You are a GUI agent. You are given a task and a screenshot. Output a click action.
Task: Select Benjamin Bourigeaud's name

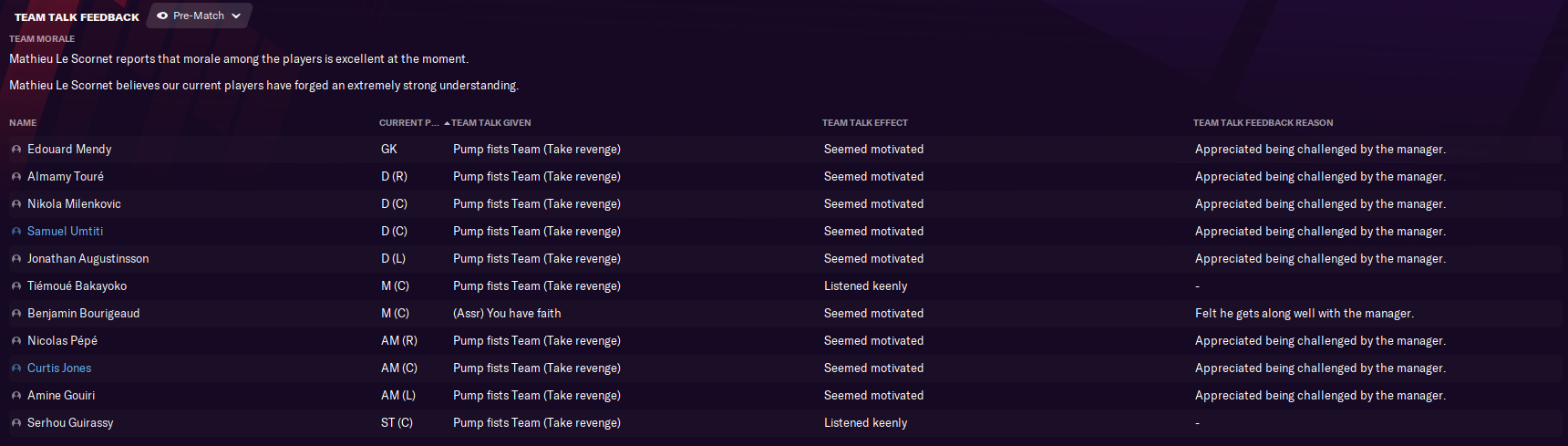click(83, 314)
